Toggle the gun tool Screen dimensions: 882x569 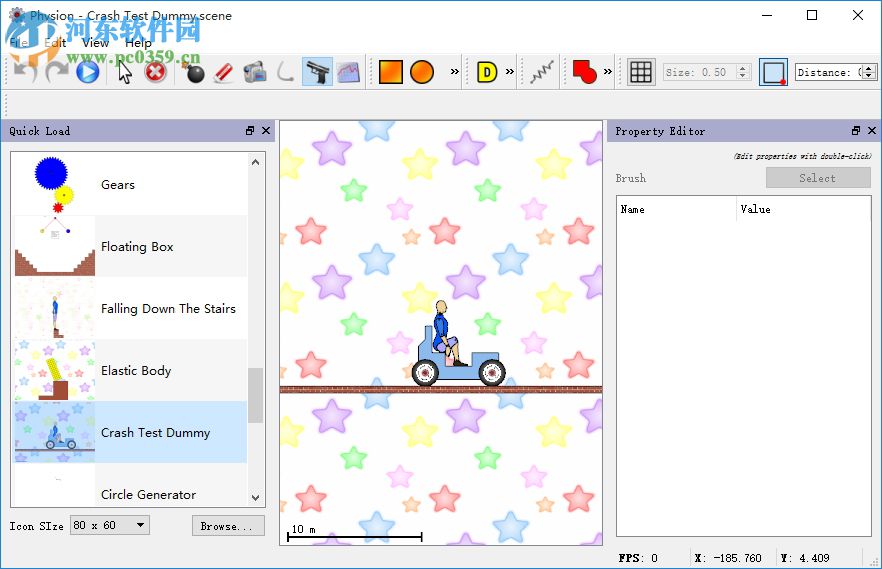coord(317,72)
